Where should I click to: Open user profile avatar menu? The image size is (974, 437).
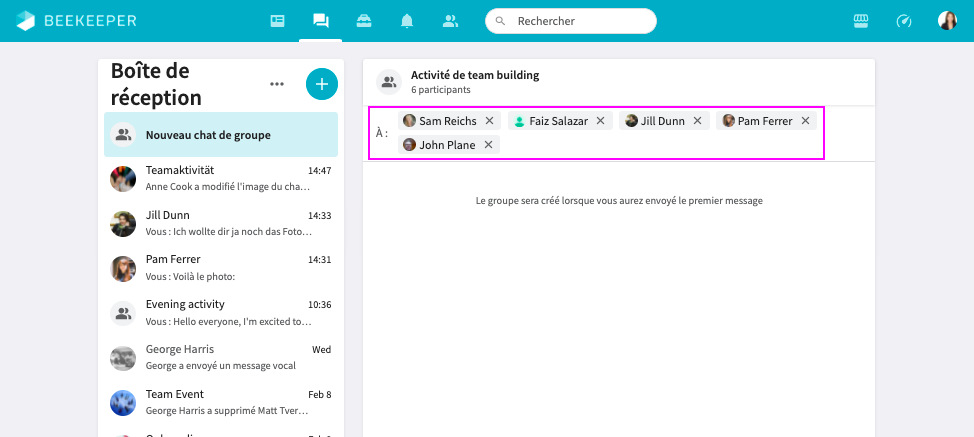click(x=947, y=21)
